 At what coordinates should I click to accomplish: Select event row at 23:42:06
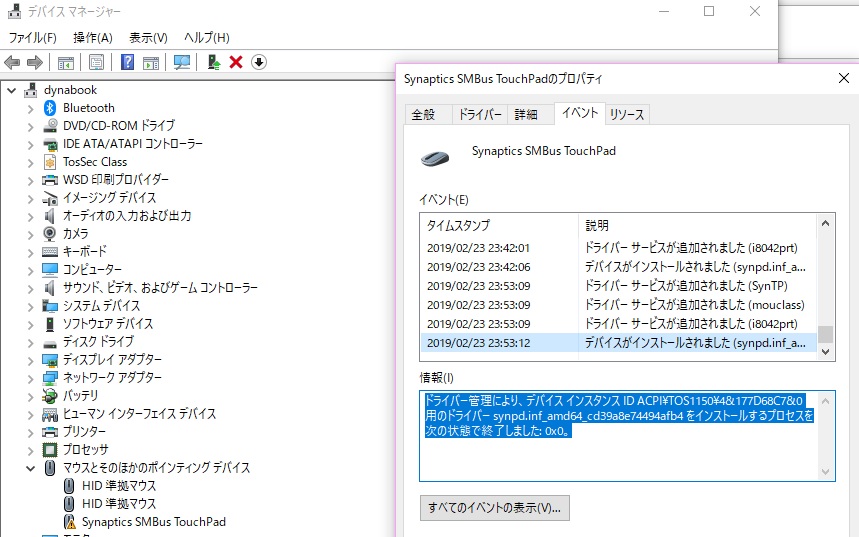pos(618,267)
